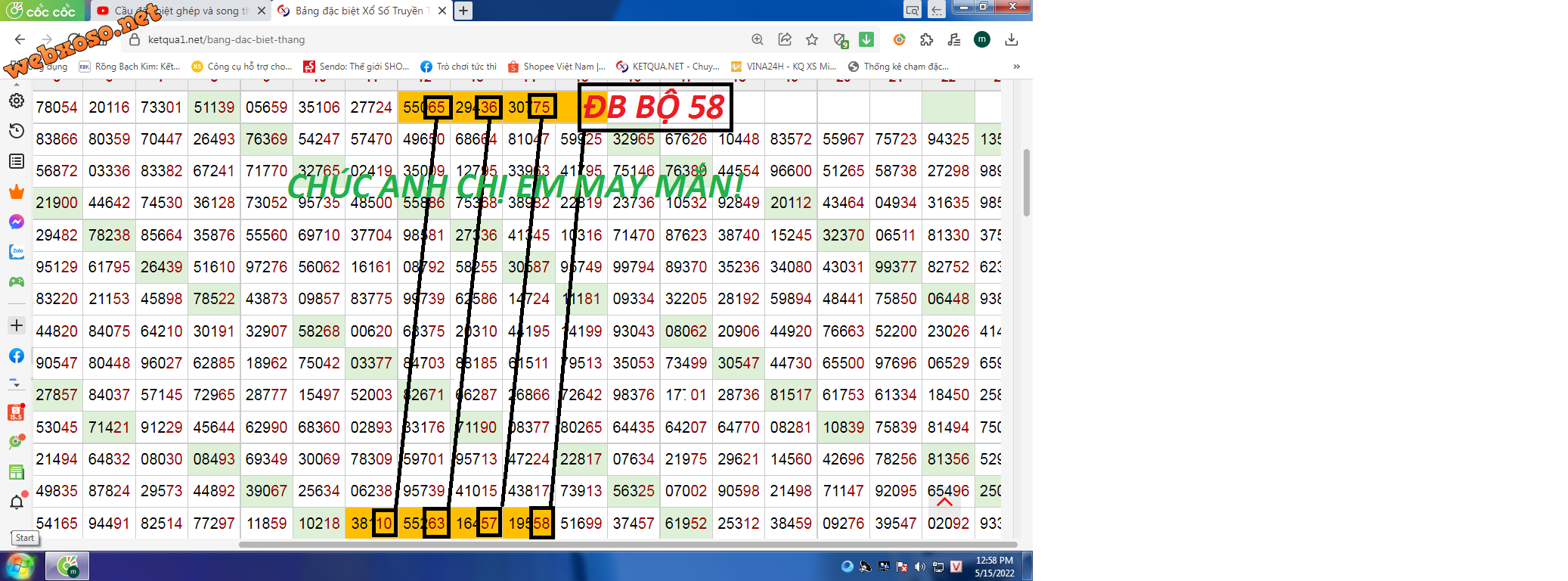Open Shopee Việt Nam bookmark

pyautogui.click(x=556, y=67)
